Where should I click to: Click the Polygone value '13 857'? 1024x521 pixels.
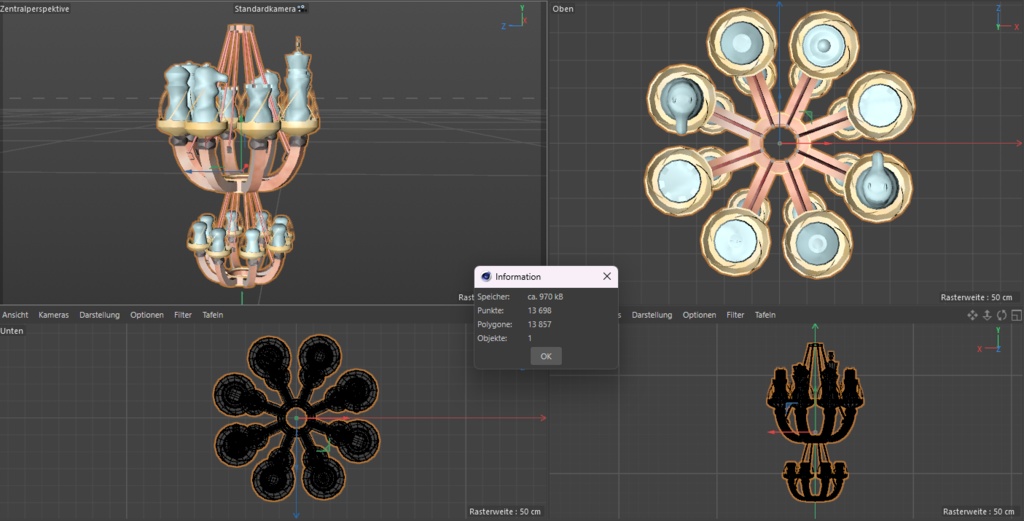[539, 324]
